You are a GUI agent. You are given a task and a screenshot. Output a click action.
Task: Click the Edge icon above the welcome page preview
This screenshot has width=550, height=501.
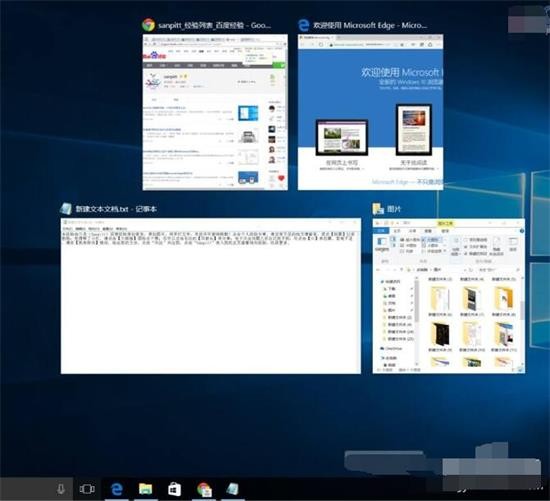[x=303, y=25]
